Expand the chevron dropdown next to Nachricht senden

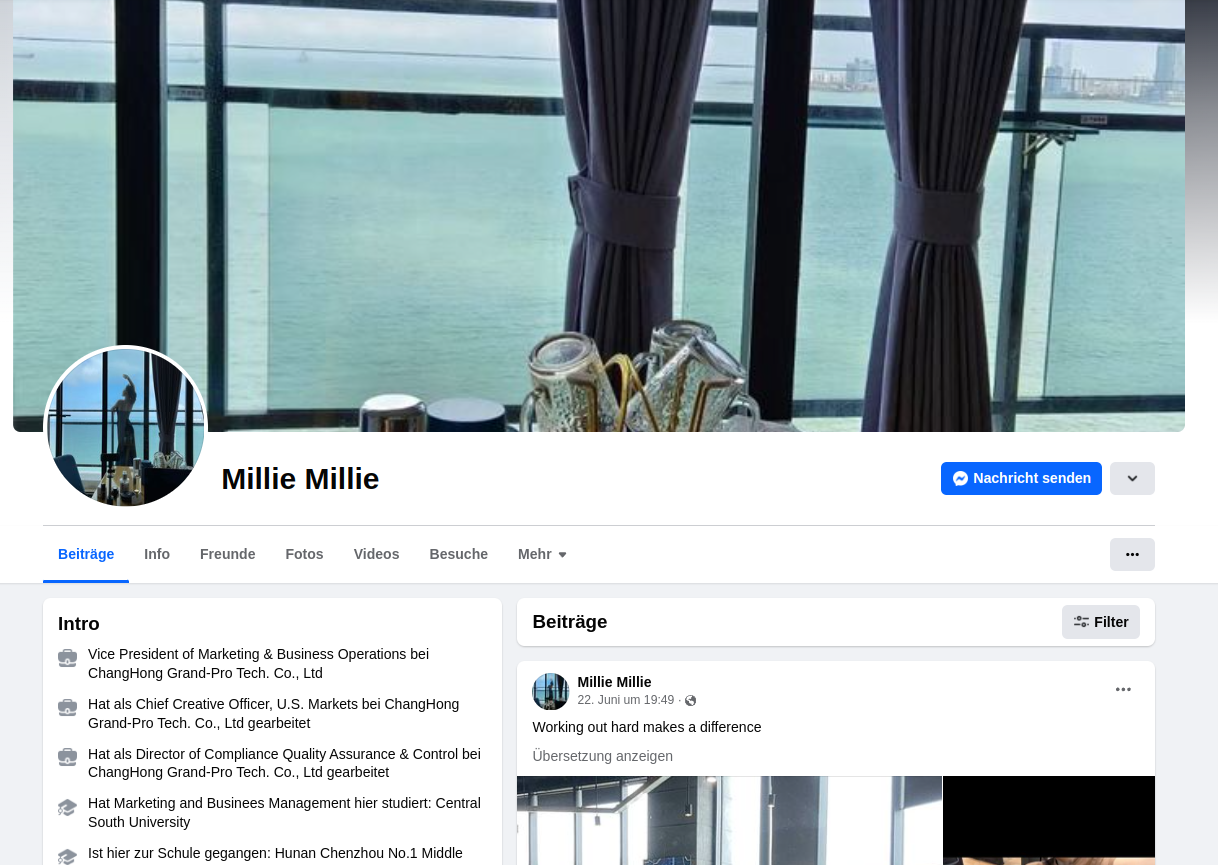tap(1132, 478)
